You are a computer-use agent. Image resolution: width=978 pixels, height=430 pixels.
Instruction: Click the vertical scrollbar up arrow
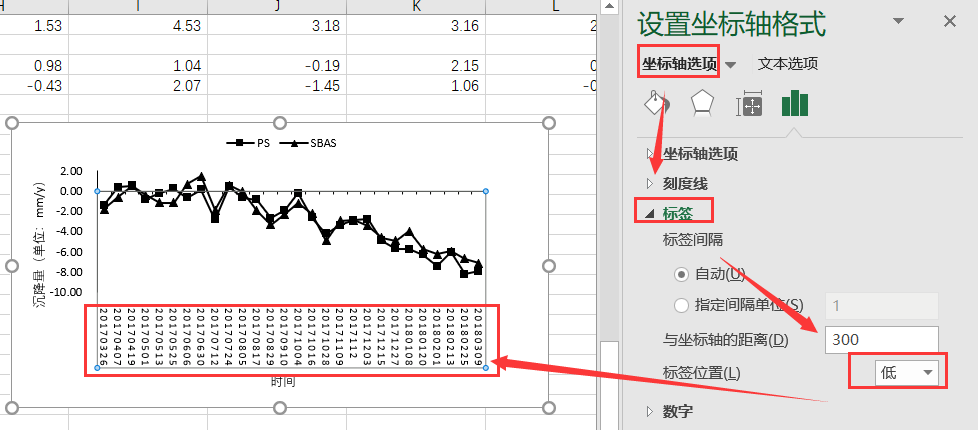point(608,6)
